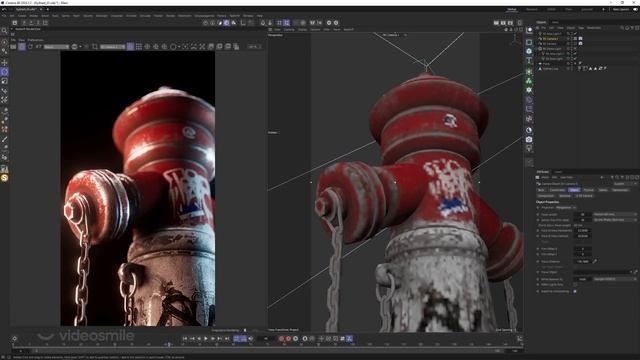Click the first red record keyframe button
Viewport: 640px width, 360px height.
281,338
